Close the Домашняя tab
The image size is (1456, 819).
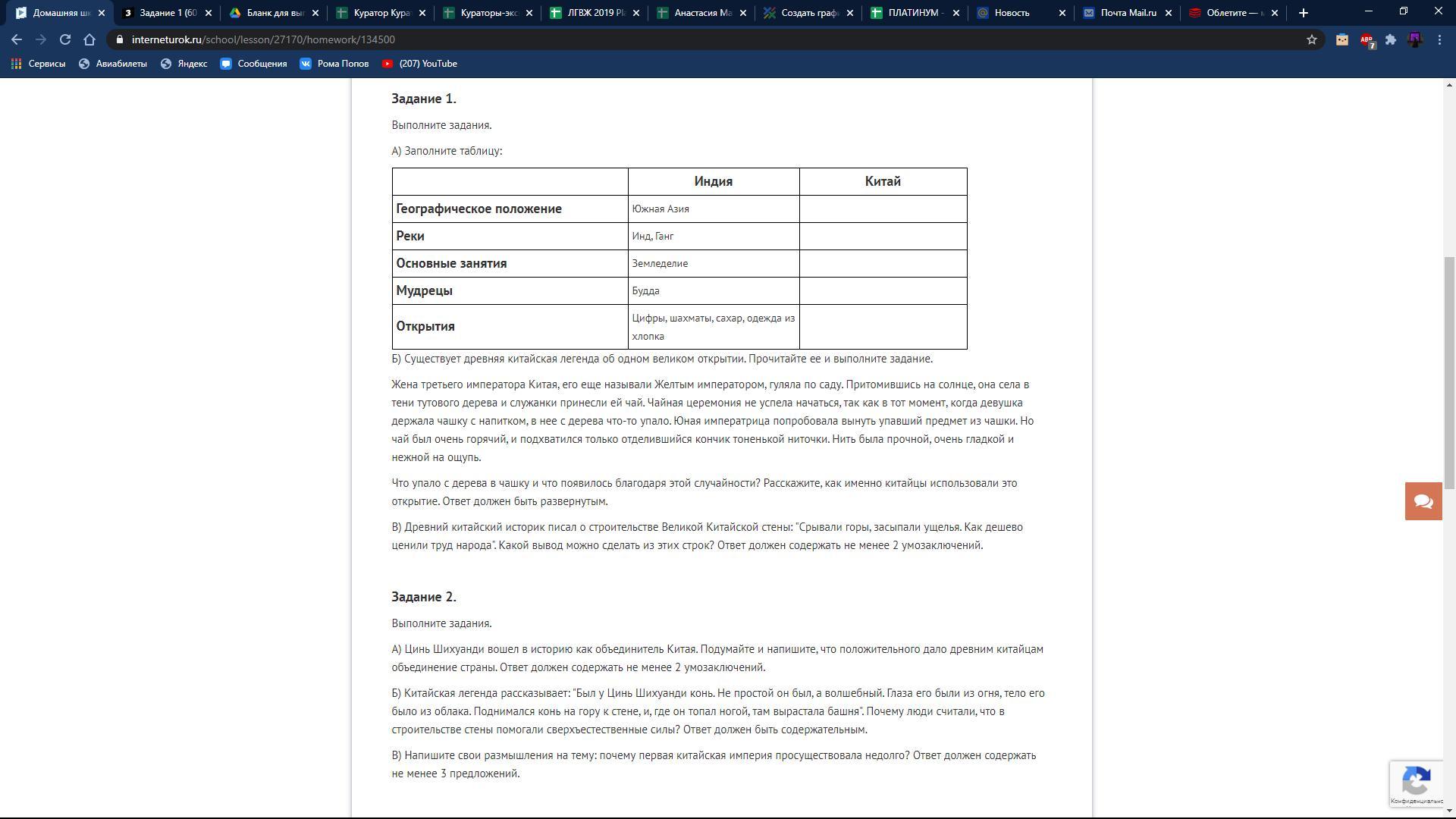pyautogui.click(x=102, y=13)
